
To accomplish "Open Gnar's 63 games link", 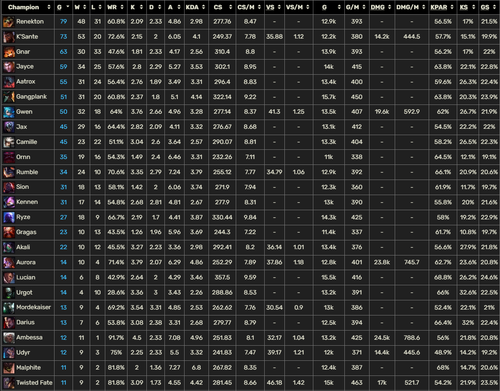I will (63, 52).
